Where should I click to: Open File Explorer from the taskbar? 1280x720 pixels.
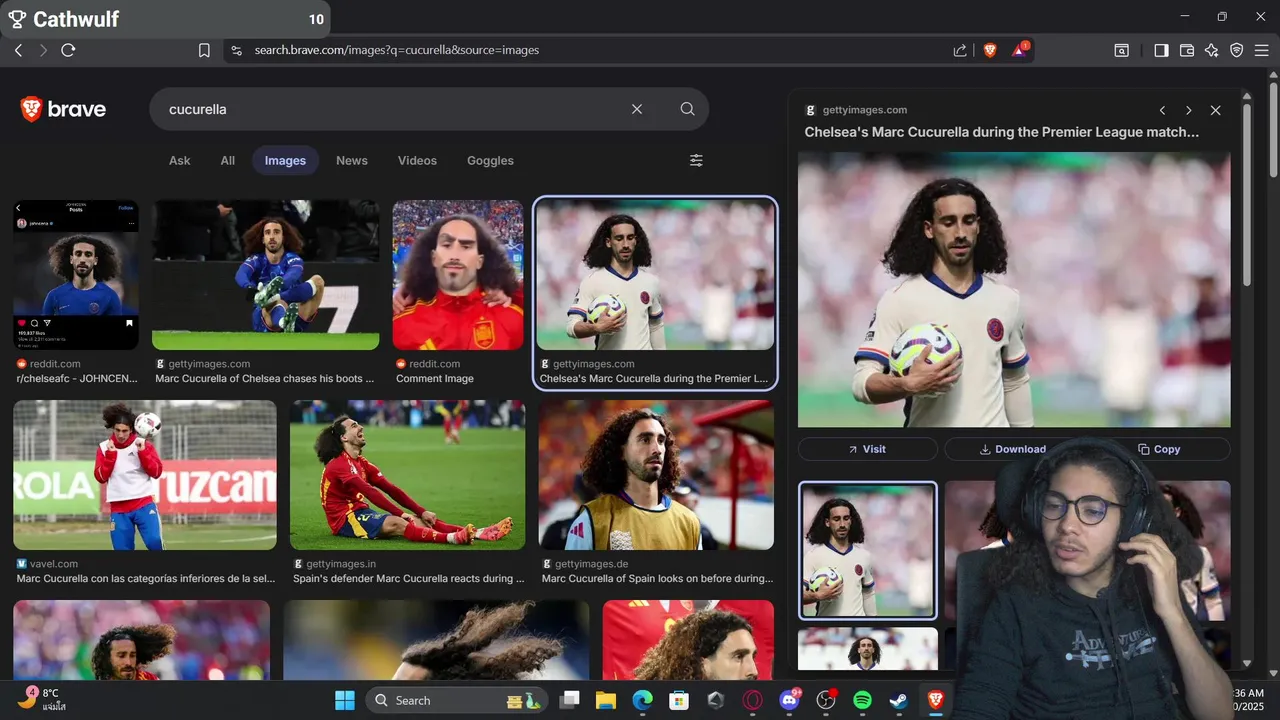coord(606,700)
